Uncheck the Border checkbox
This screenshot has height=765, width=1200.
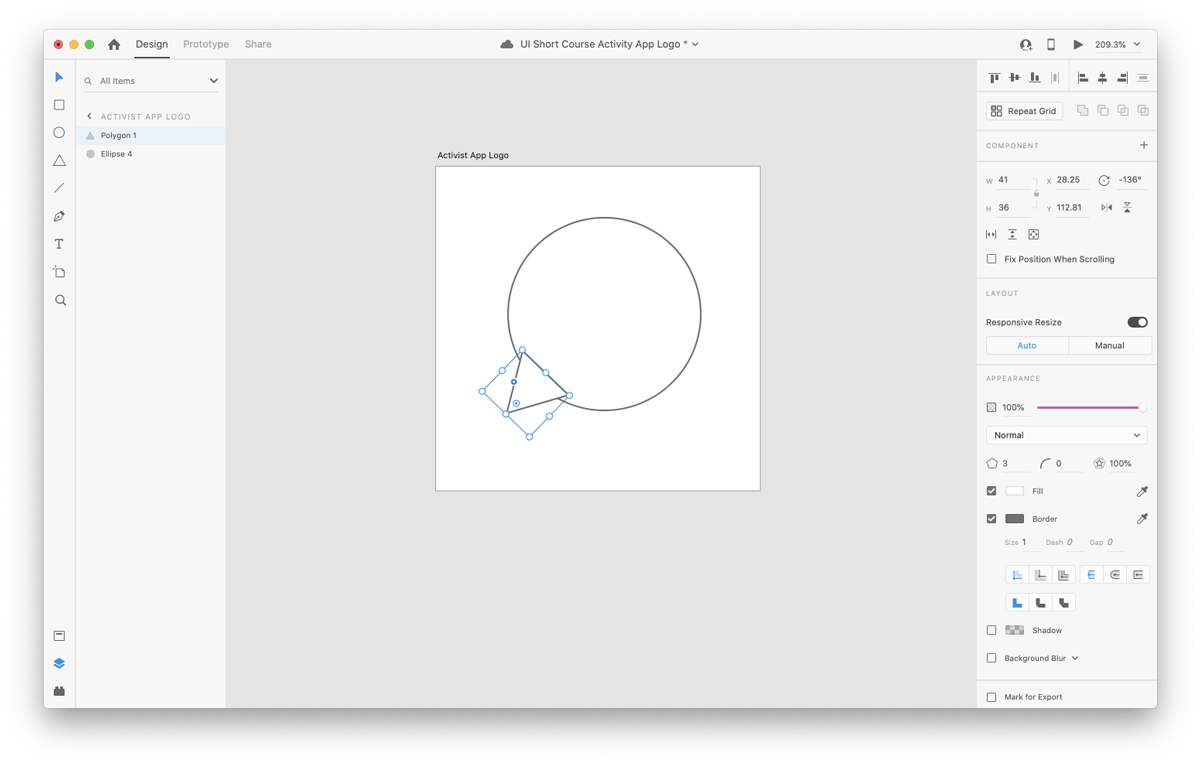tap(992, 519)
